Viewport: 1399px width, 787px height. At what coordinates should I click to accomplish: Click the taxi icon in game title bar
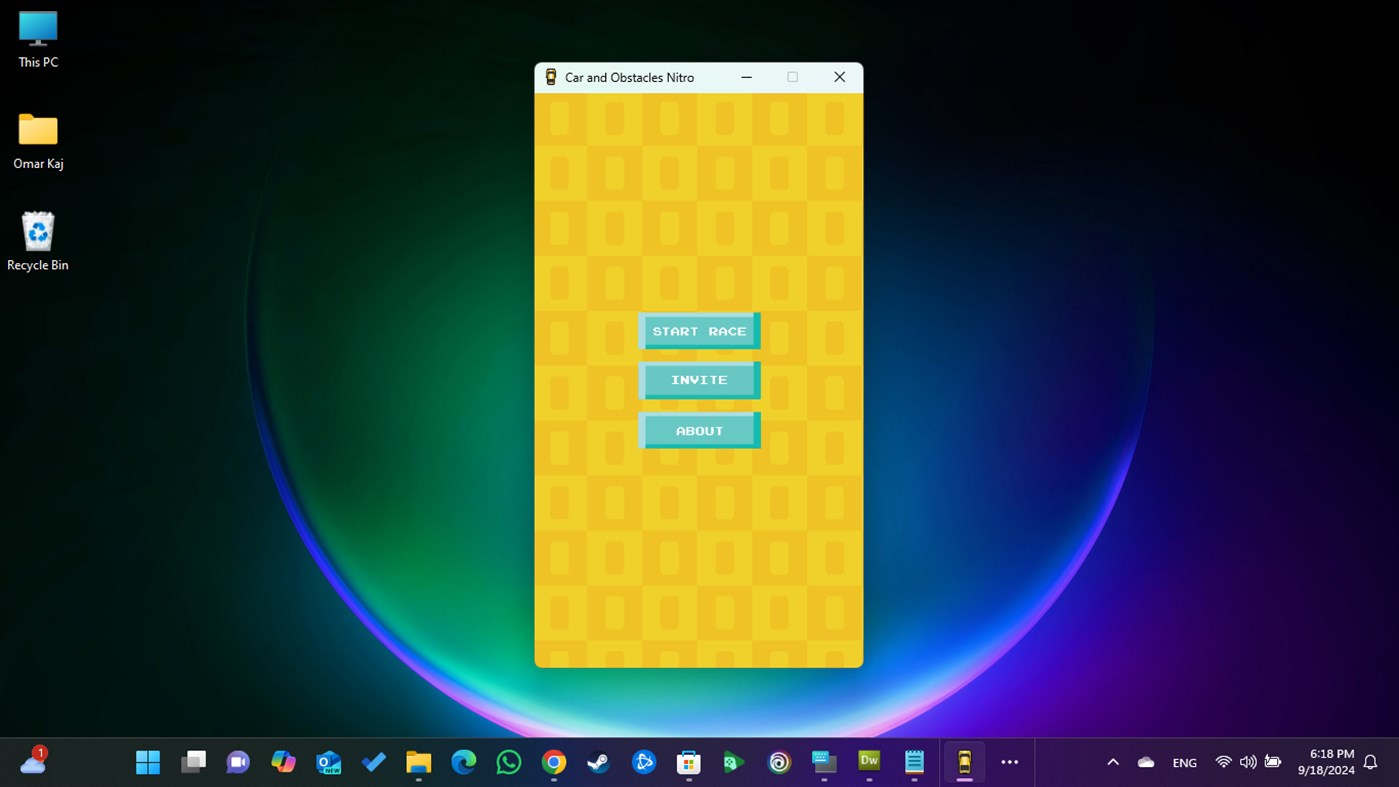tap(550, 77)
